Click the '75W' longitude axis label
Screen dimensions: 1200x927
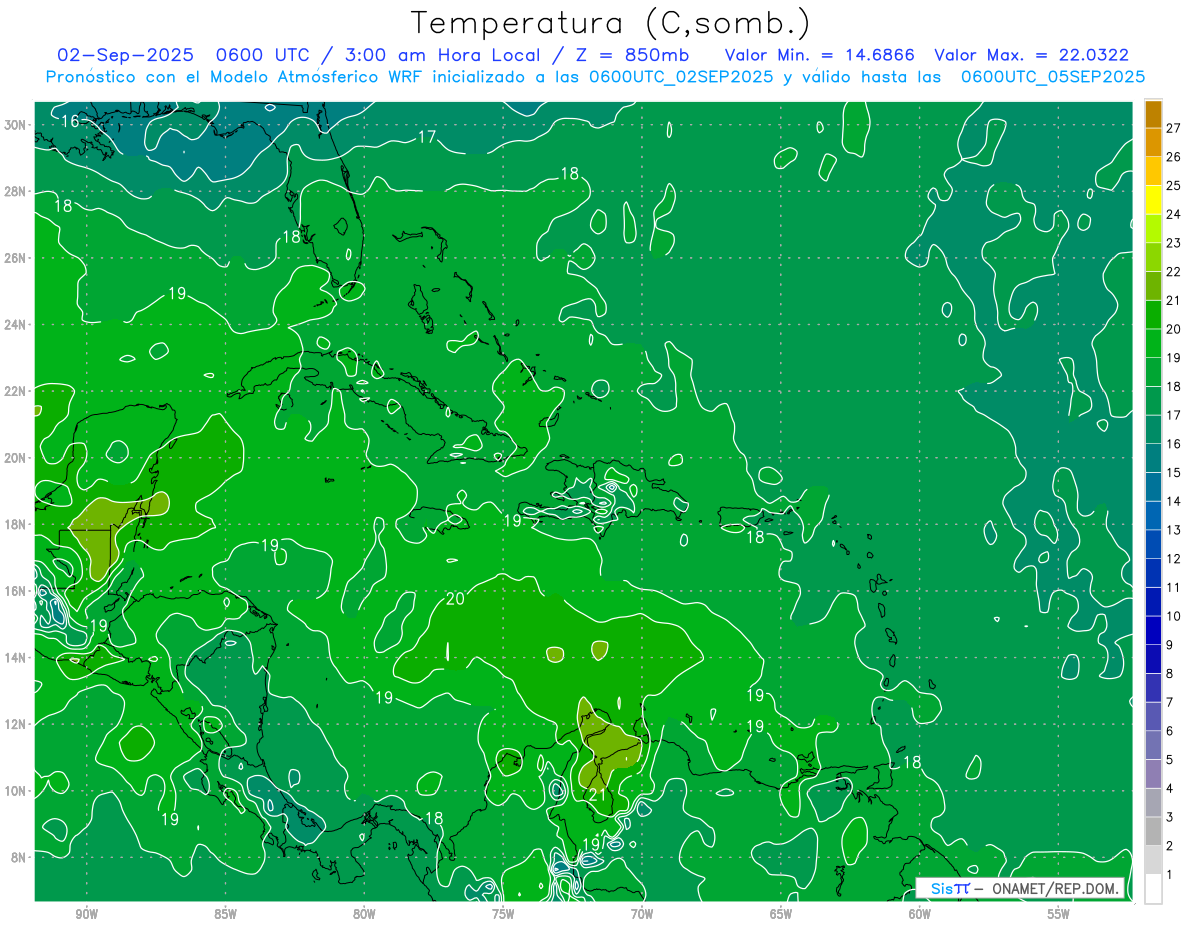coord(503,914)
